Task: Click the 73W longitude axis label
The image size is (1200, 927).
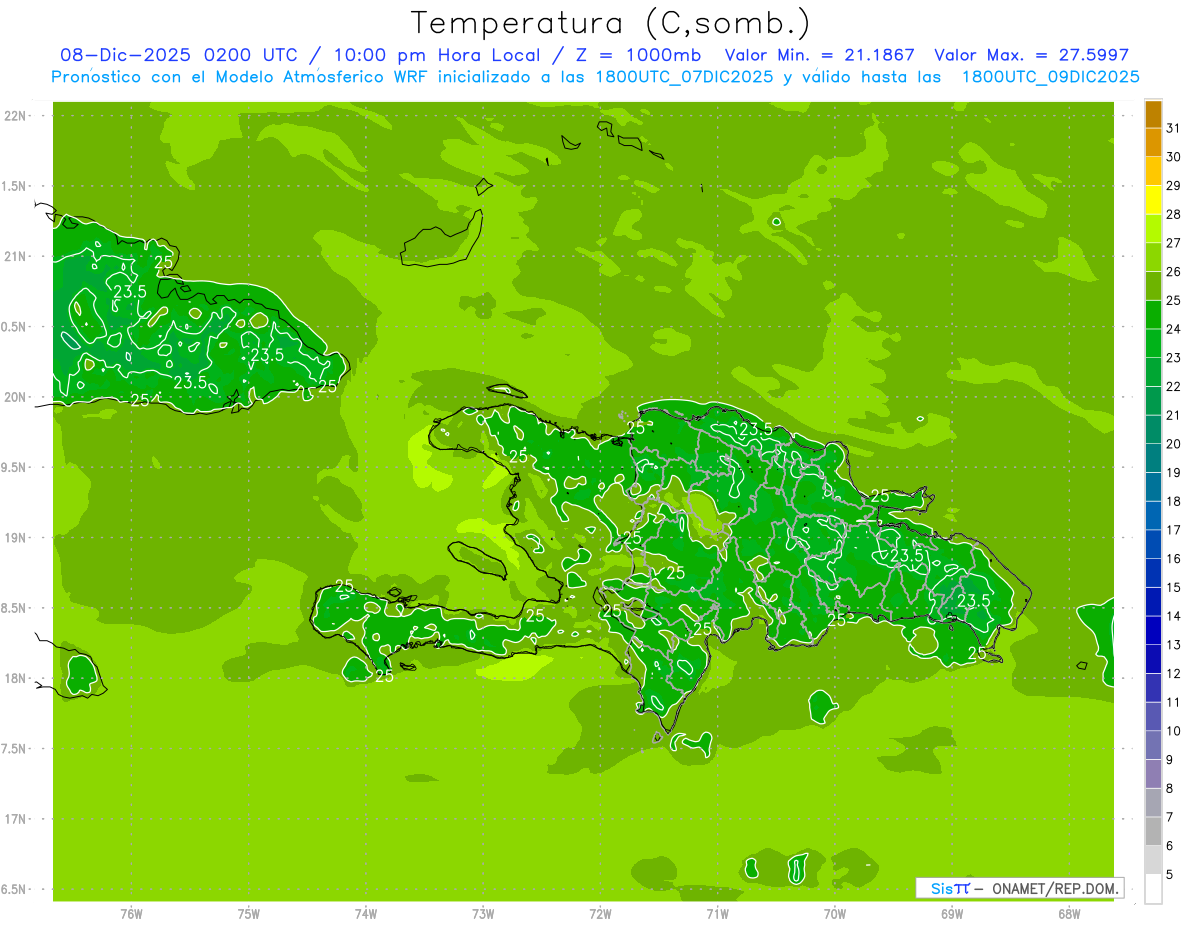Action: coord(483,914)
